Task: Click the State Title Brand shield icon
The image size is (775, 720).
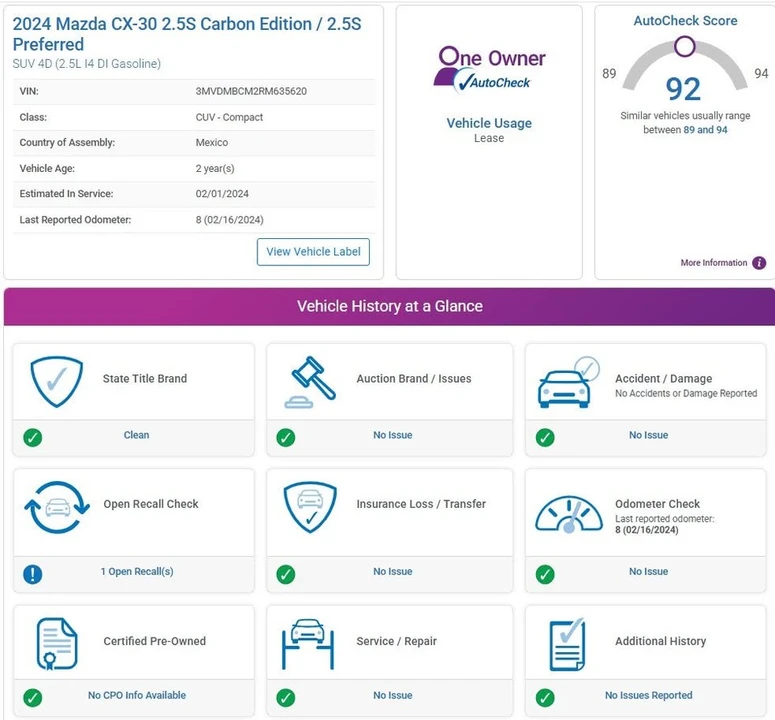Action: tap(56, 381)
